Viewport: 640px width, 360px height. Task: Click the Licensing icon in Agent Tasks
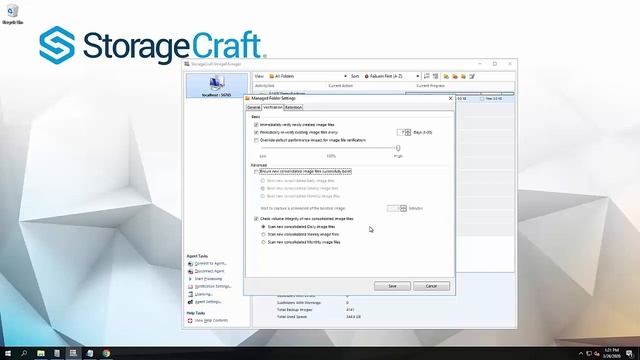[x=190, y=294]
